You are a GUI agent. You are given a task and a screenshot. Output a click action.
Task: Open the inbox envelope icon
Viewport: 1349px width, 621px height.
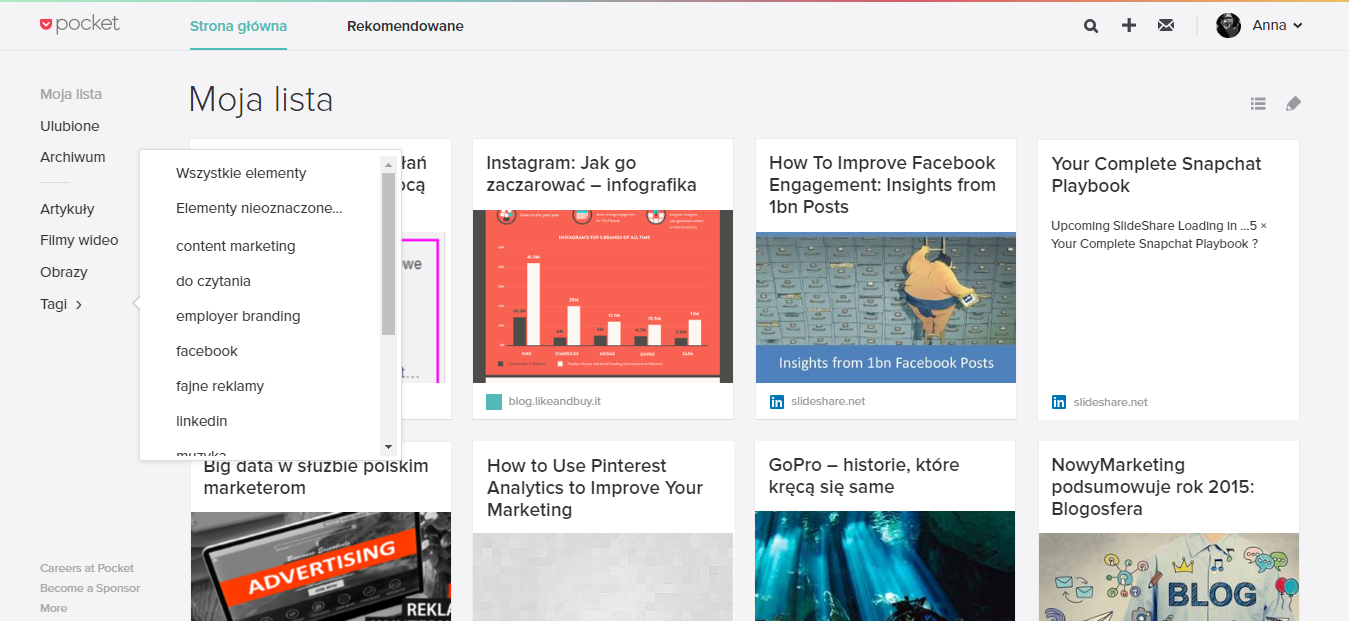click(x=1166, y=26)
